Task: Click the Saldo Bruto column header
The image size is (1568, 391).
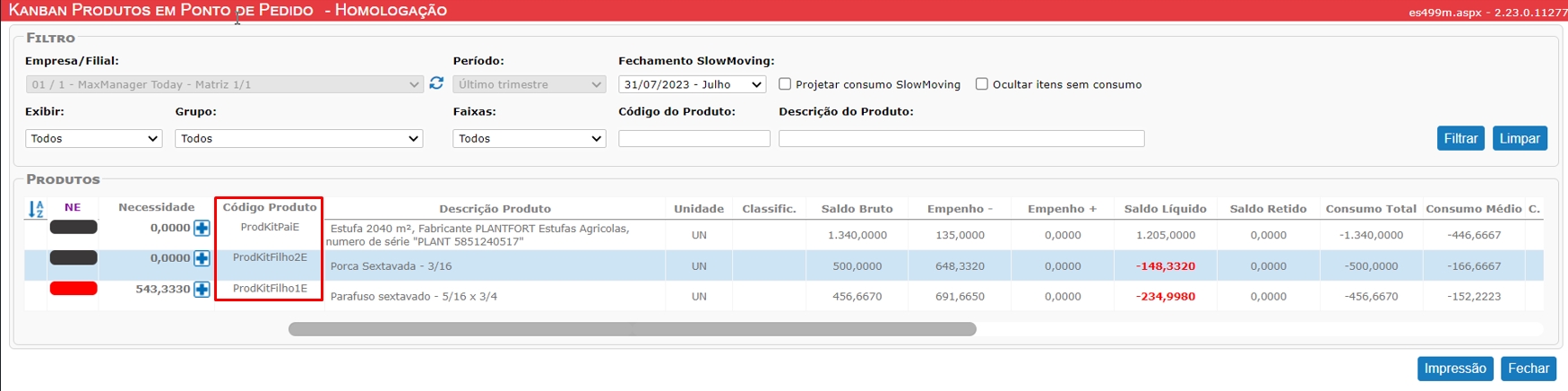Action: point(857,209)
